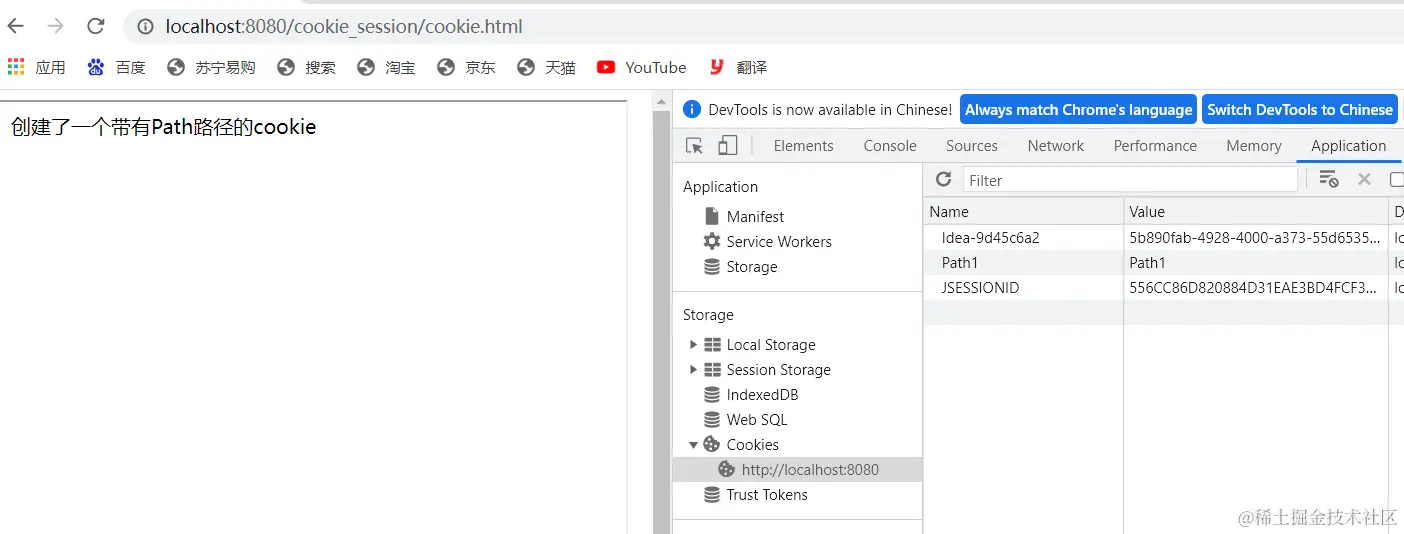Collapse the Cookies tree arrow
The image size is (1404, 534).
(693, 444)
